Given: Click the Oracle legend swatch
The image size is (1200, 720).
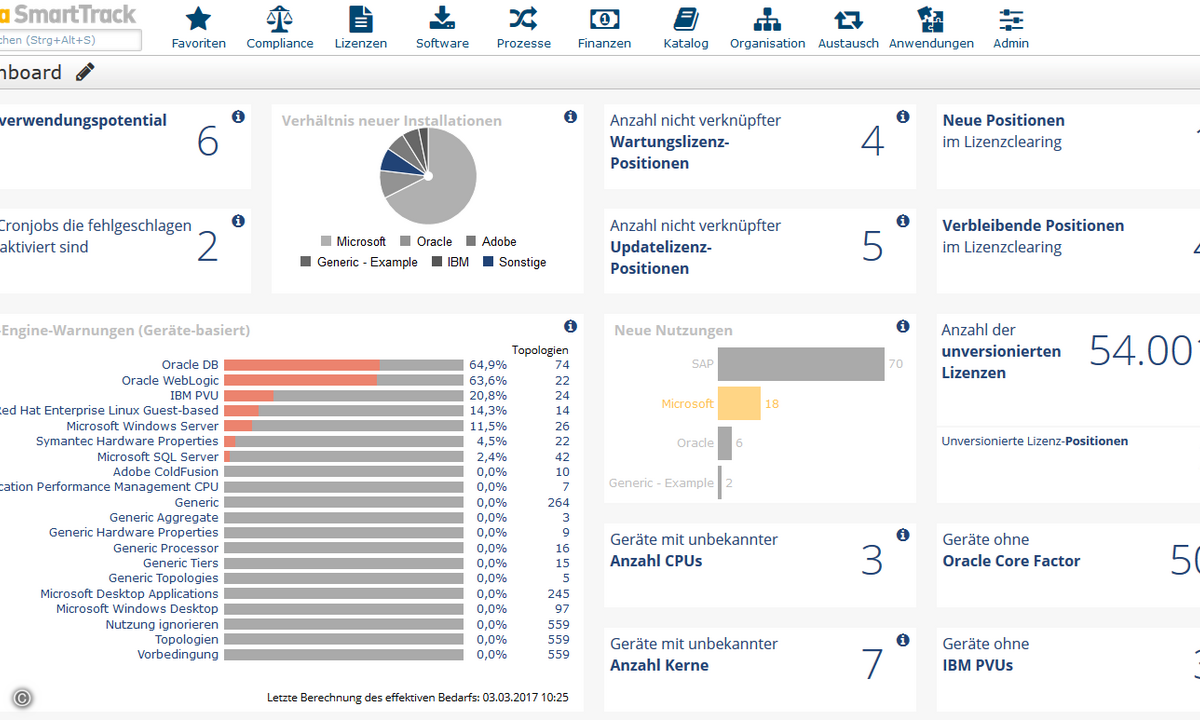Looking at the screenshot, I should click(405, 242).
